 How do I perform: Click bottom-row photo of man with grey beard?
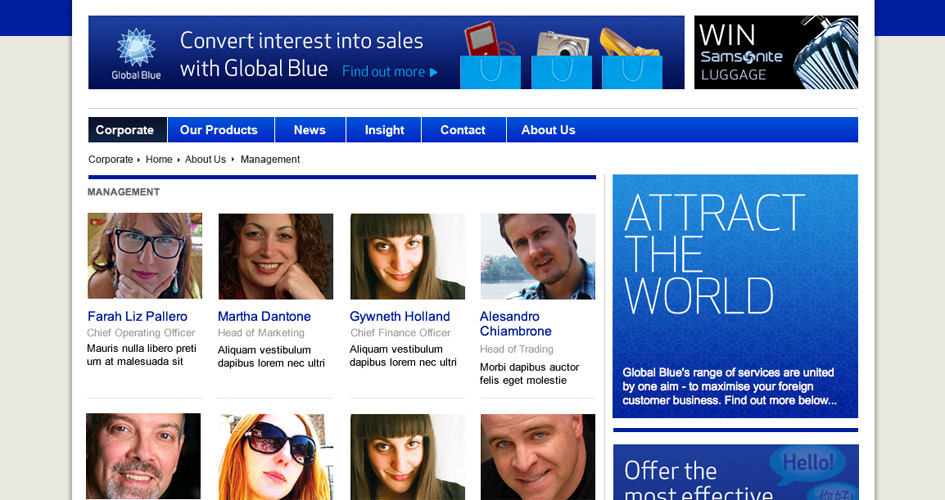tap(143, 456)
